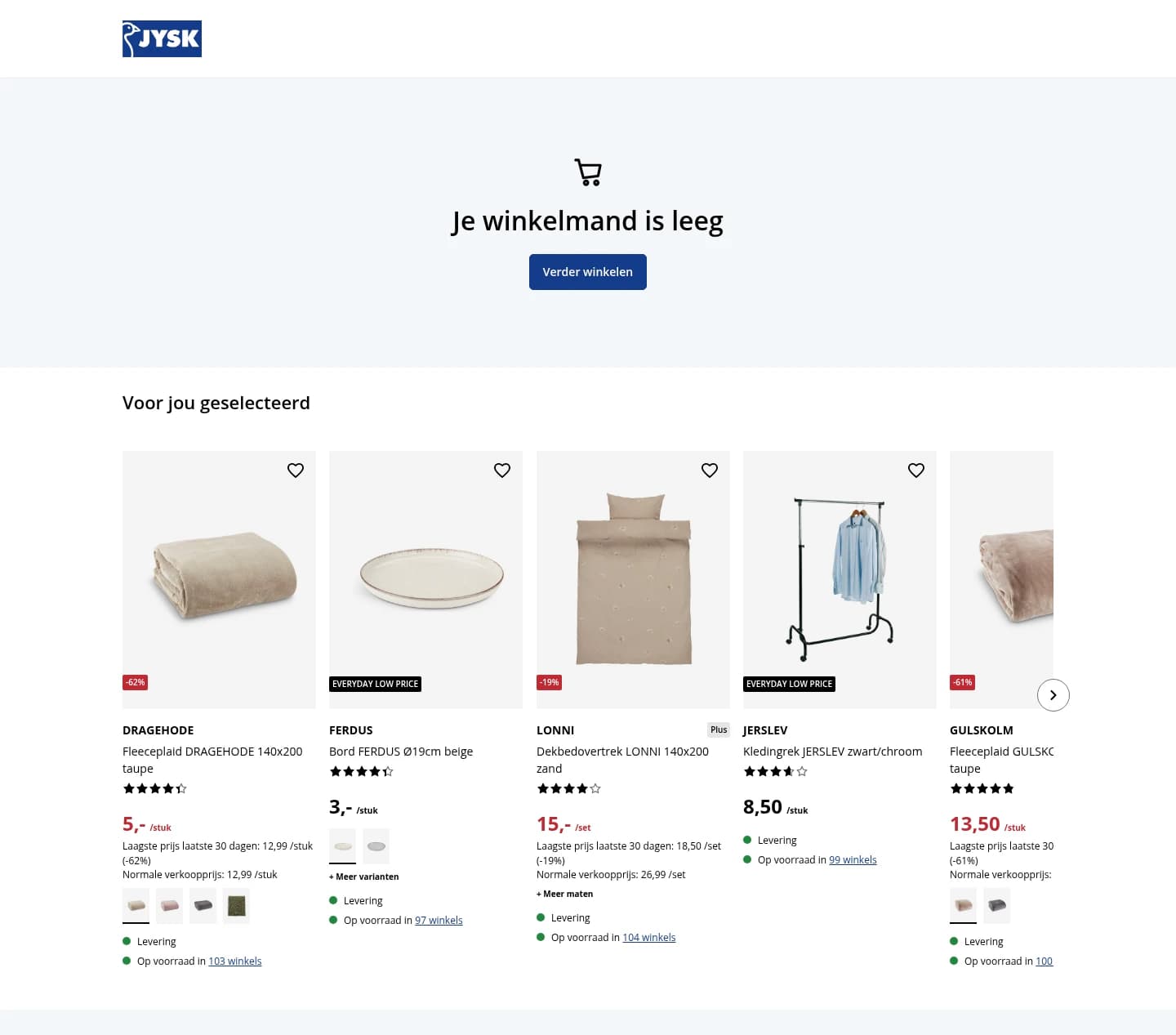
Task: Click the JYSK logo
Action: point(162,38)
